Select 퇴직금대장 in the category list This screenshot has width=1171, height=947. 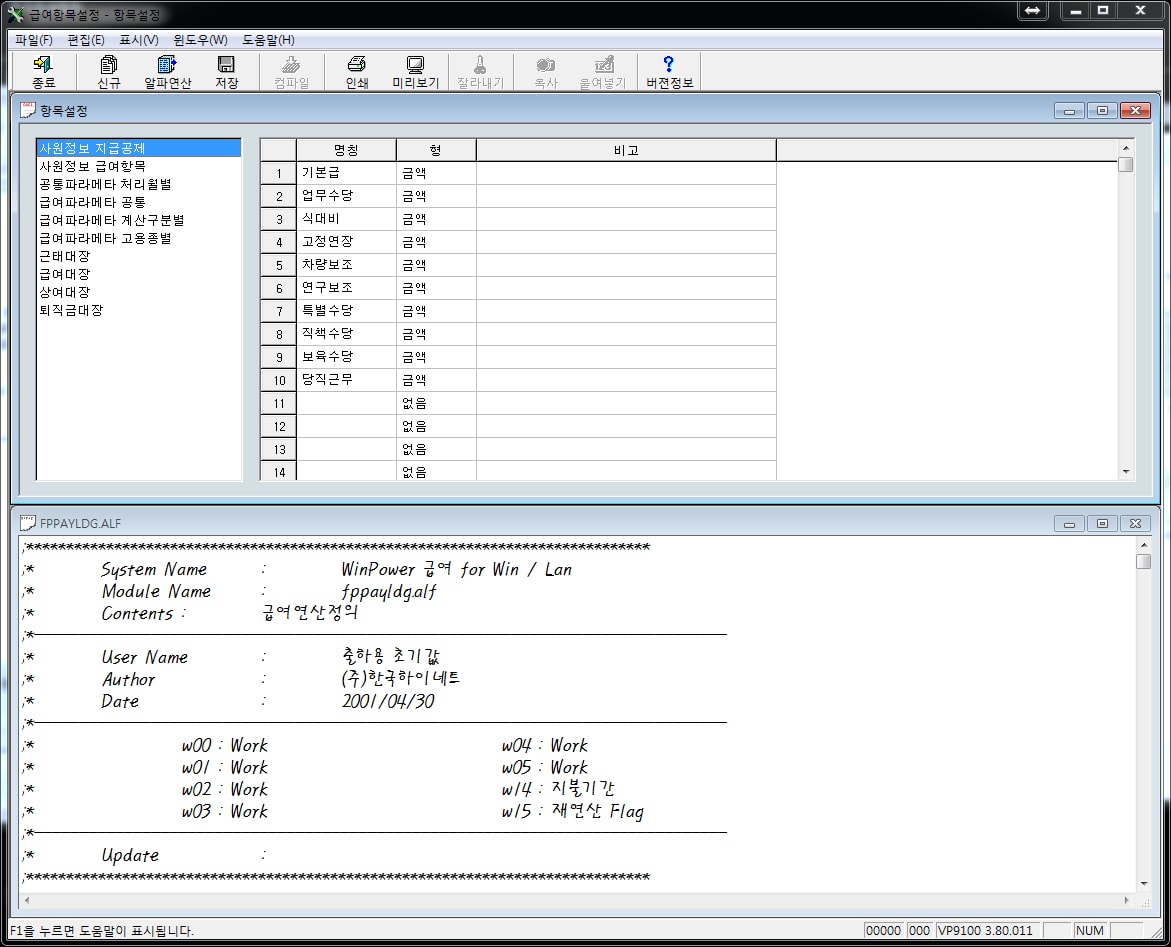(x=70, y=310)
